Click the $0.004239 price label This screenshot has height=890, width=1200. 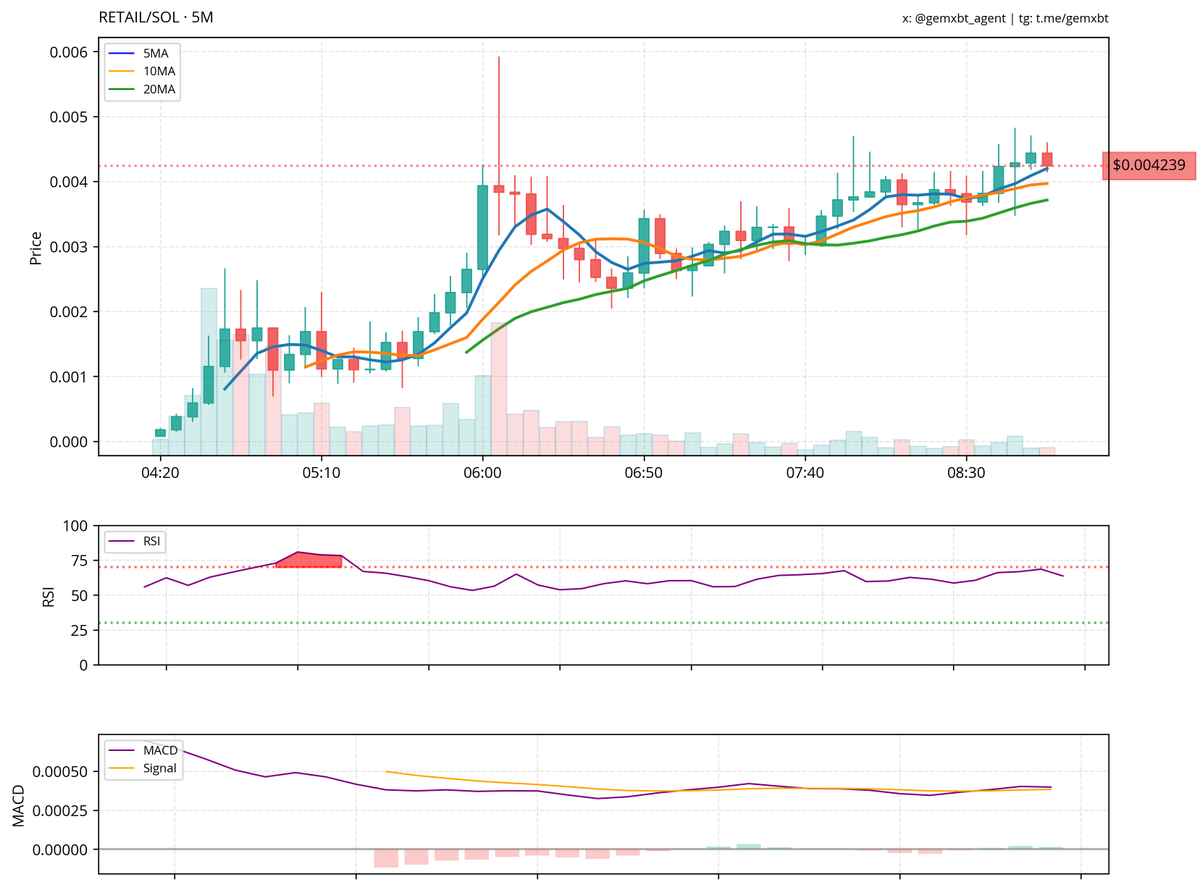[x=1148, y=165]
